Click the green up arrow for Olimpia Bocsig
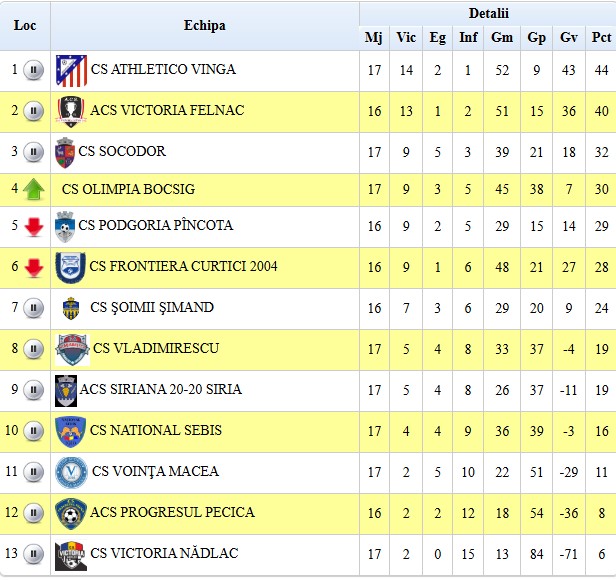Image resolution: width=616 pixels, height=580 pixels. click(x=34, y=189)
